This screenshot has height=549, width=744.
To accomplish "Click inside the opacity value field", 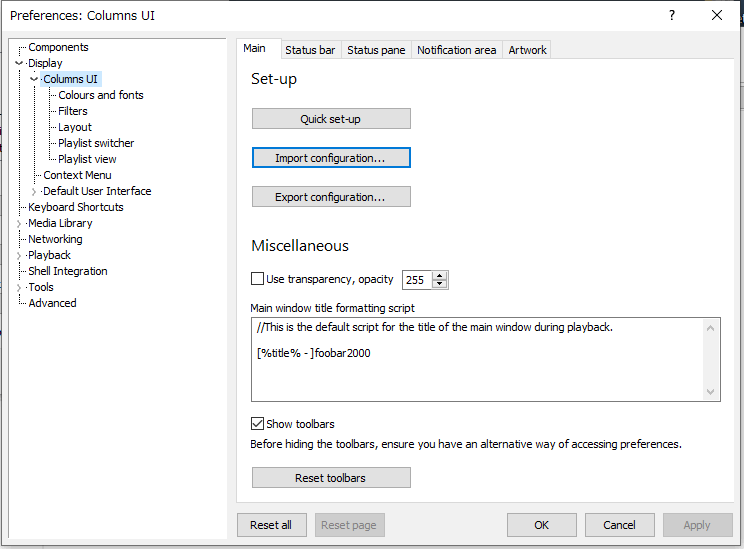I will [417, 280].
